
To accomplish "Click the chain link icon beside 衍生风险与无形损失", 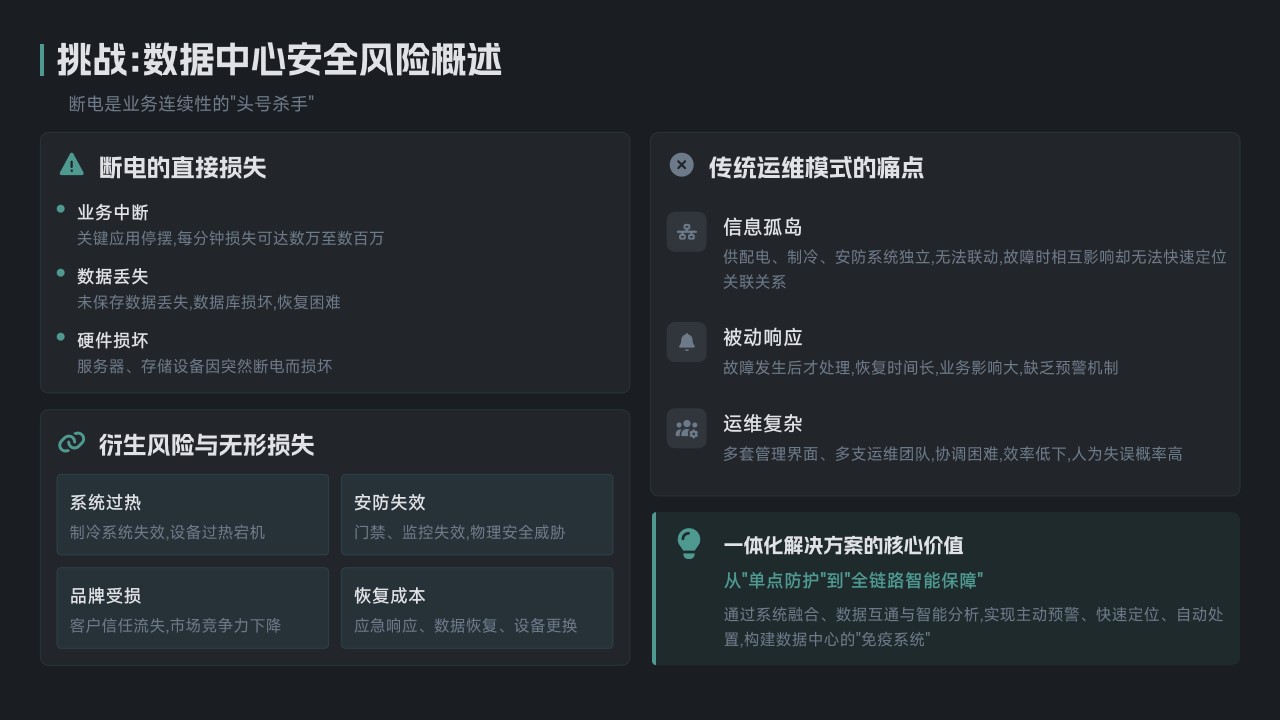I will coord(72,443).
